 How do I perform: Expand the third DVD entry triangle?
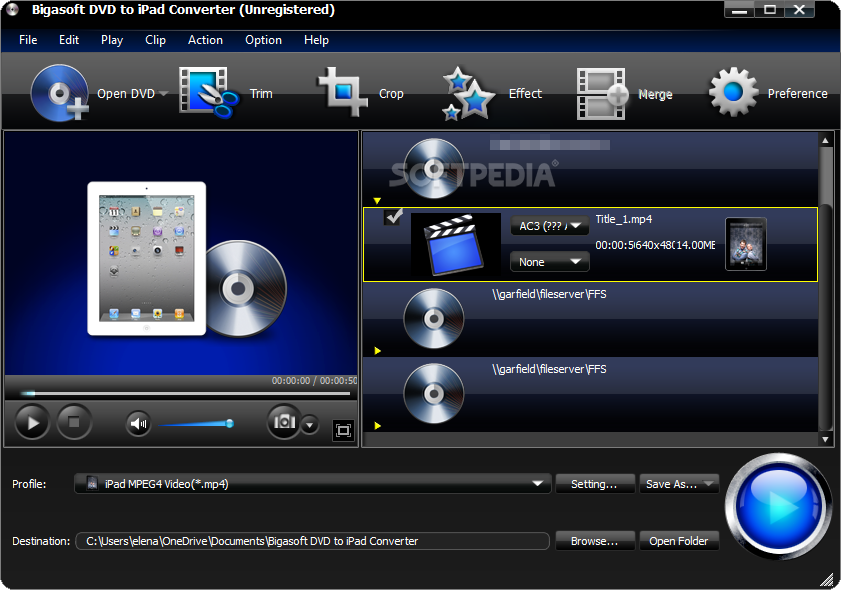[x=377, y=426]
